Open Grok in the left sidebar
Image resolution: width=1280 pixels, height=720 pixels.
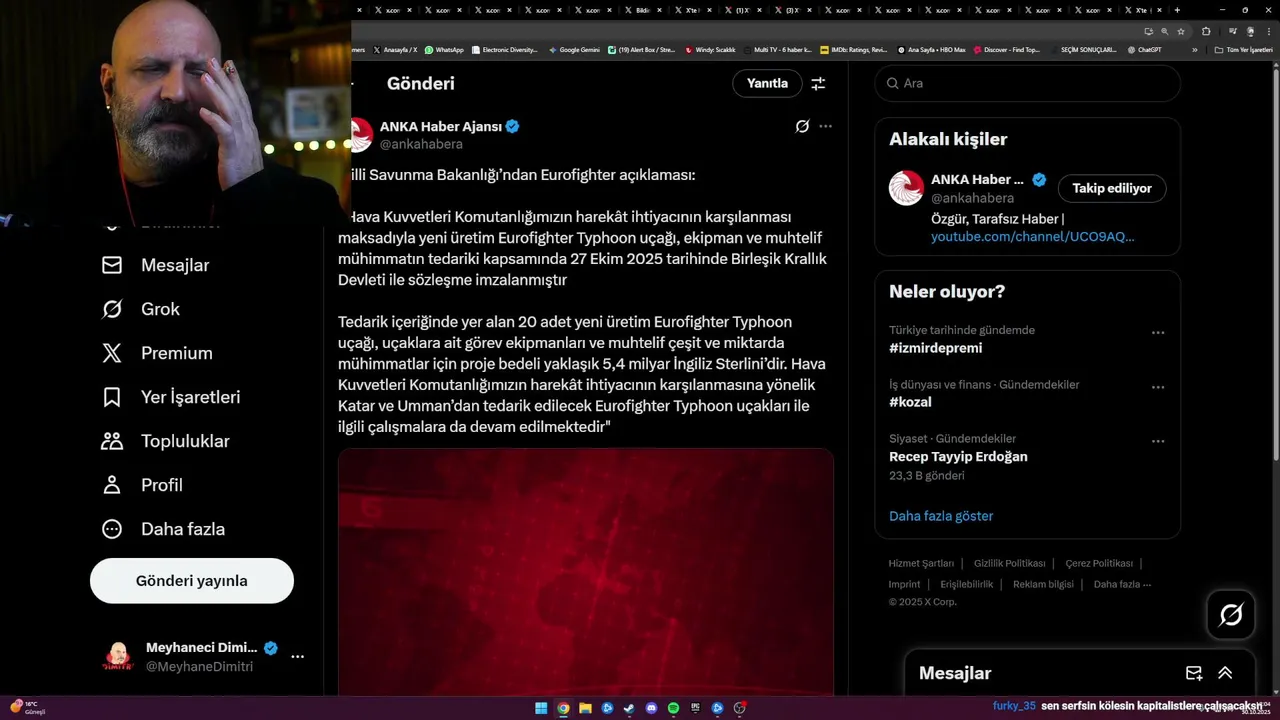140,309
